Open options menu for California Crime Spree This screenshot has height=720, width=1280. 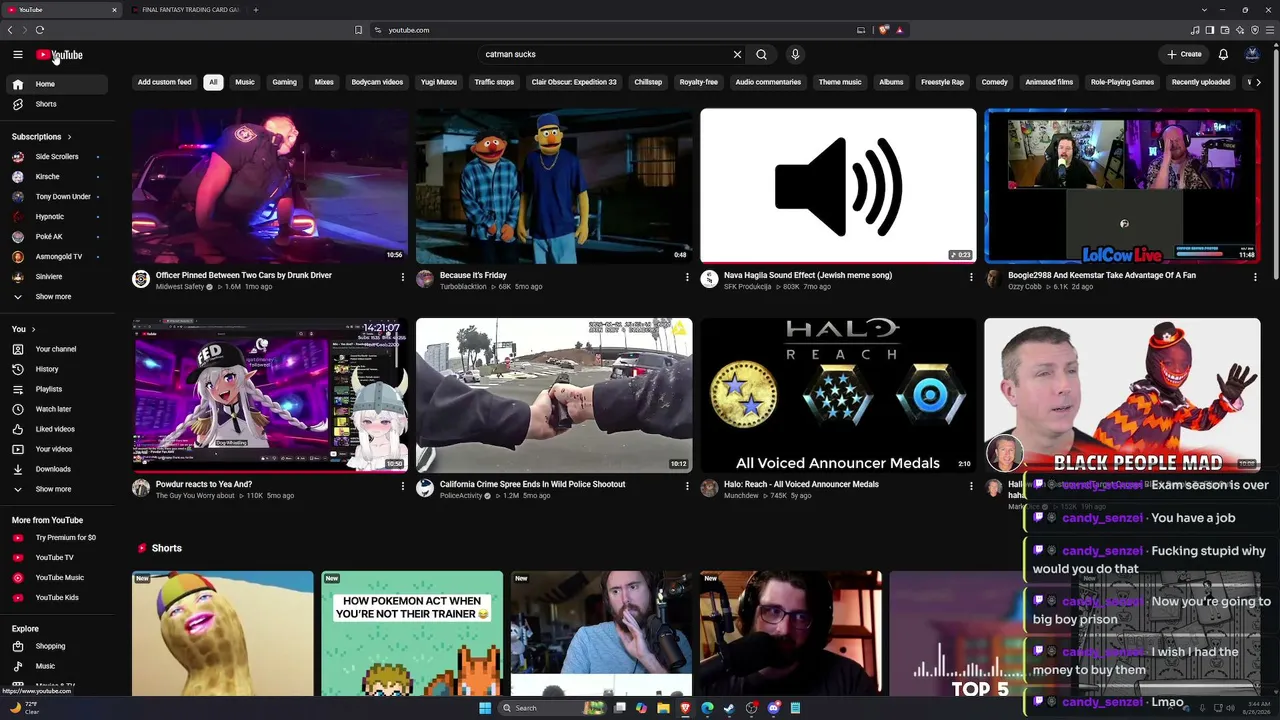click(687, 486)
